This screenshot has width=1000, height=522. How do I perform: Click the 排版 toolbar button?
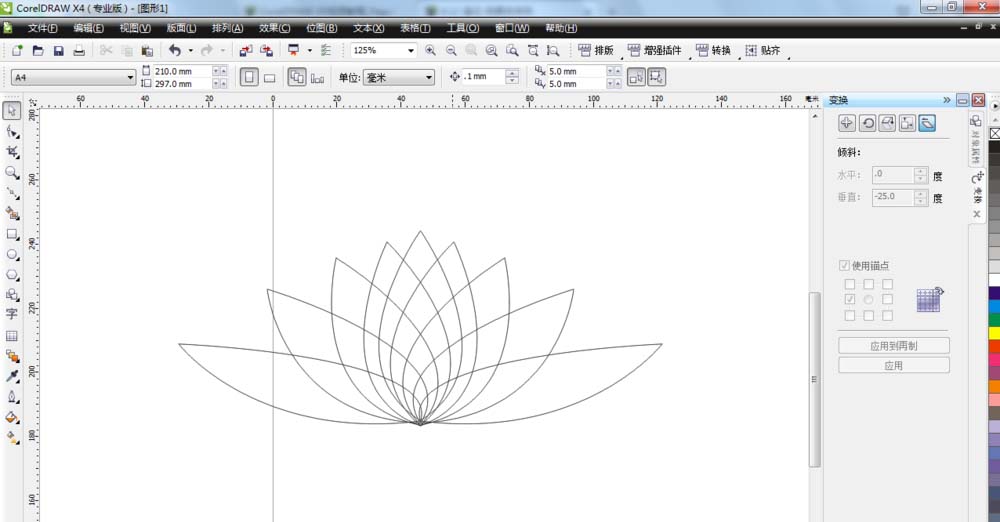pyautogui.click(x=596, y=50)
